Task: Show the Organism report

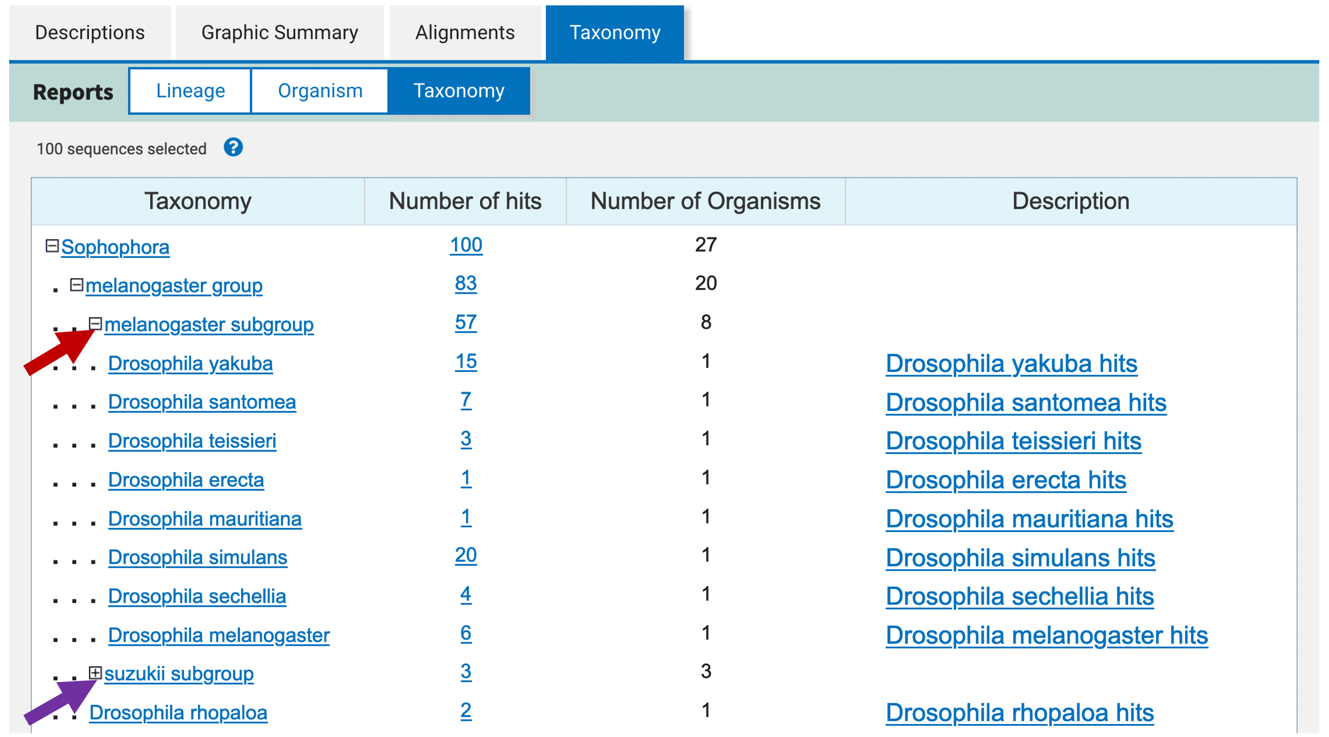Action: click(x=320, y=91)
